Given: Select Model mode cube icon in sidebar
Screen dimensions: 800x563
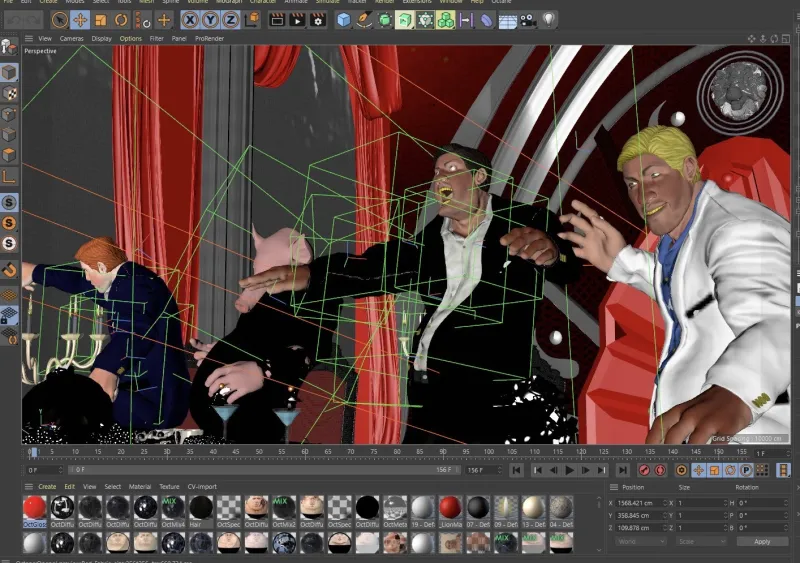Looking at the screenshot, I should coord(9,72).
